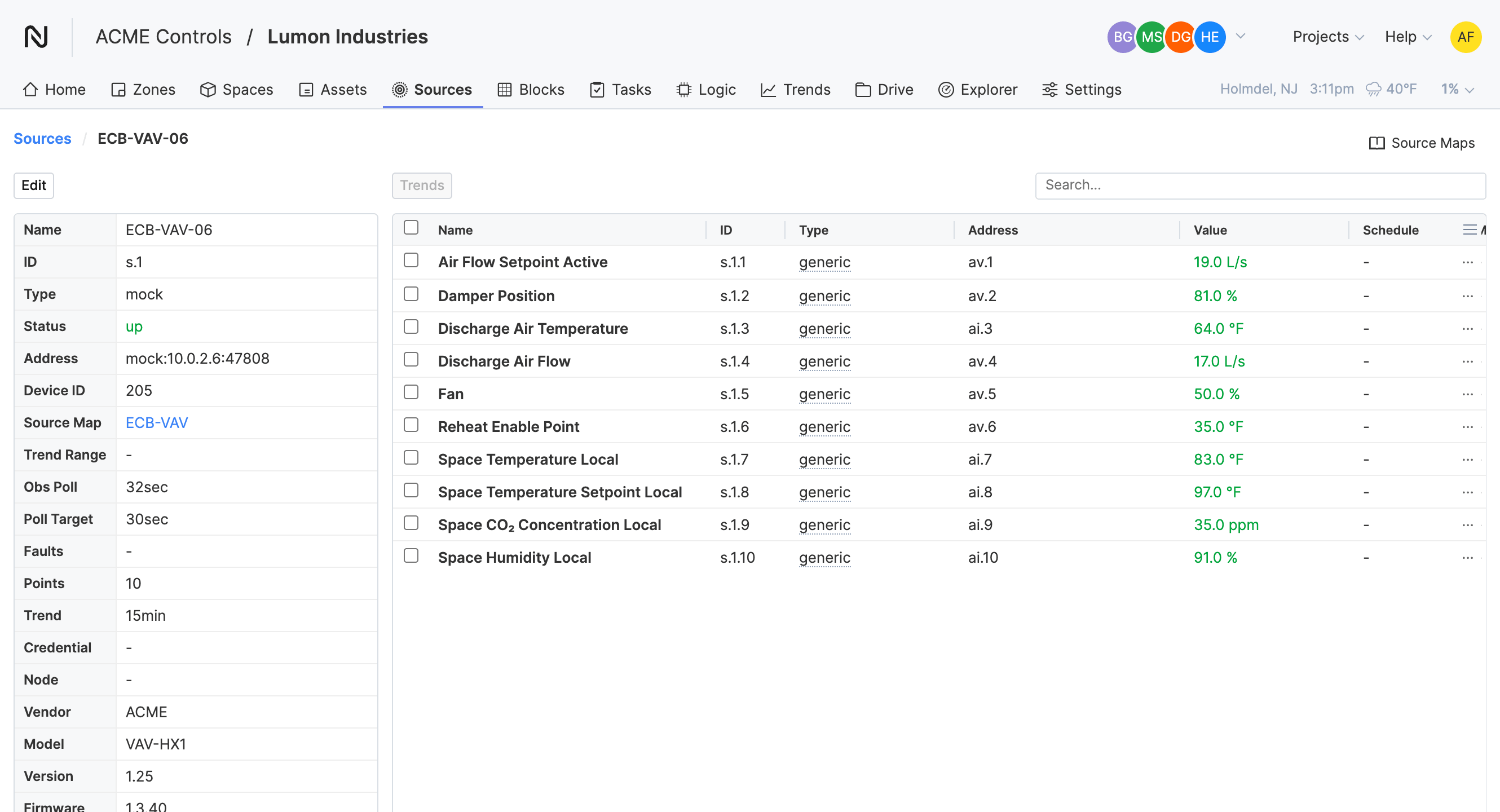Screen dimensions: 1500x812
Task: Open the ellipsis menu for Space Humidity Local
Action: coord(1467,558)
